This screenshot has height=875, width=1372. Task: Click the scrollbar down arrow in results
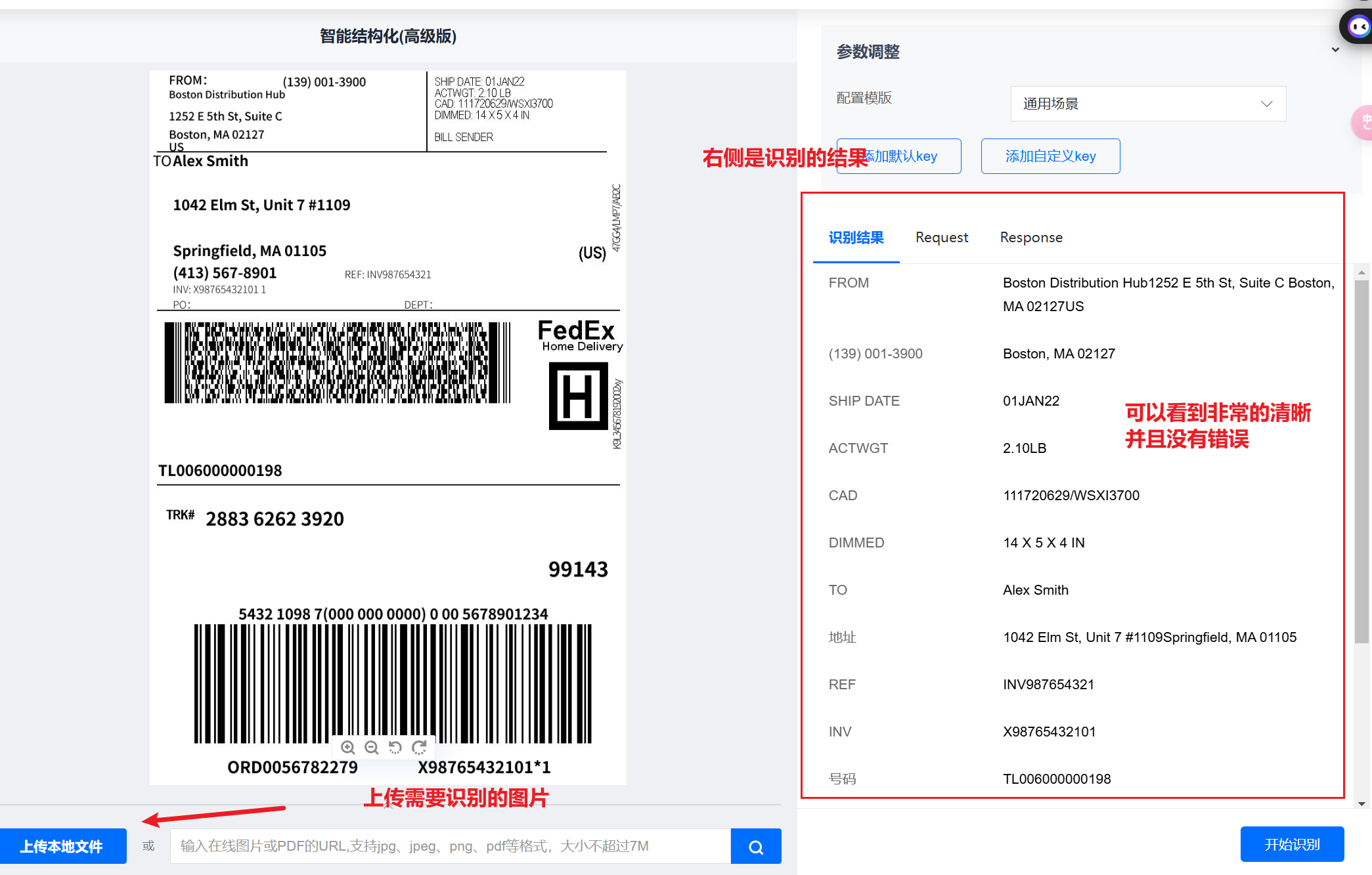coord(1361,803)
